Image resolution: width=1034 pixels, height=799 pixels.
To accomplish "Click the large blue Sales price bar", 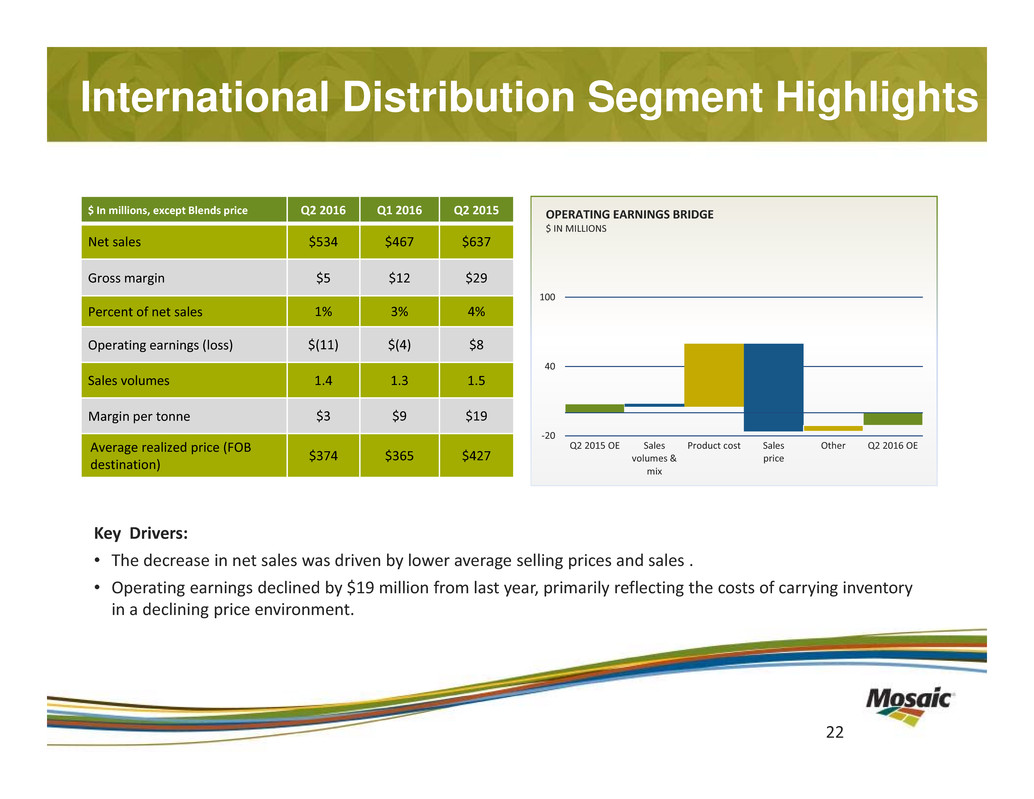I will click(x=773, y=387).
